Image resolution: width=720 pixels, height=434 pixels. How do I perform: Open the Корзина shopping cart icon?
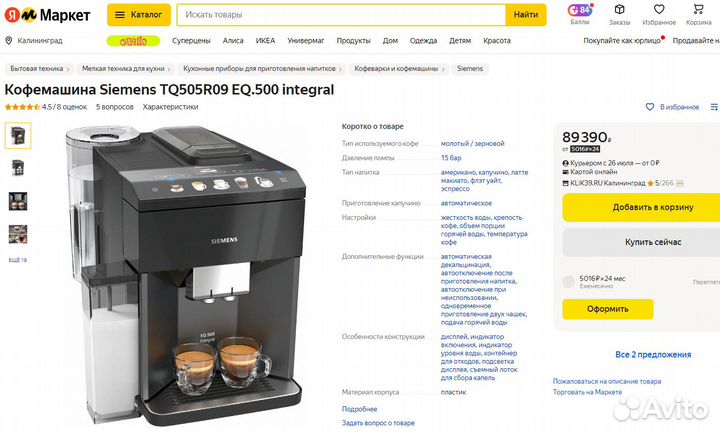698,9
